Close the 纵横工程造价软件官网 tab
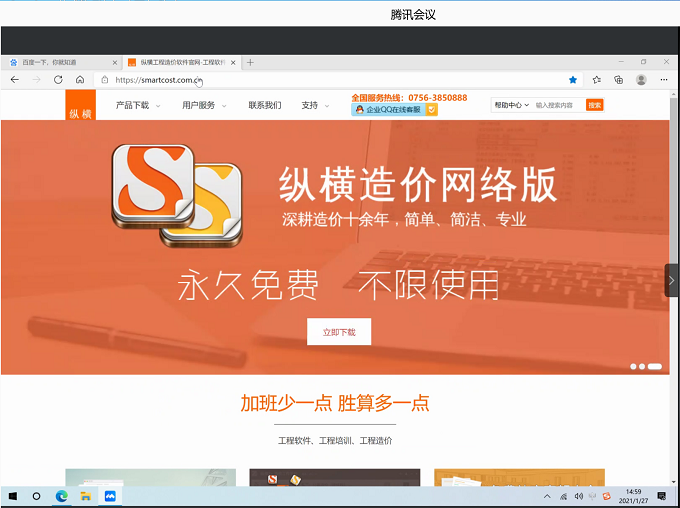 point(233,62)
